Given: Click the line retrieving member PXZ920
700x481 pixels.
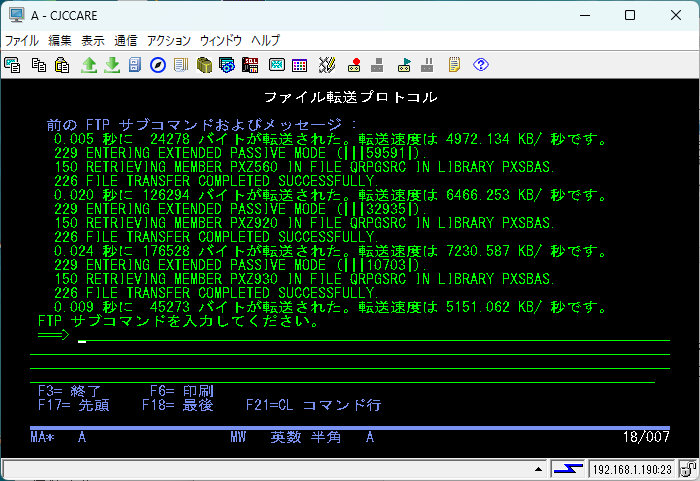Looking at the screenshot, I should click(x=304, y=223).
